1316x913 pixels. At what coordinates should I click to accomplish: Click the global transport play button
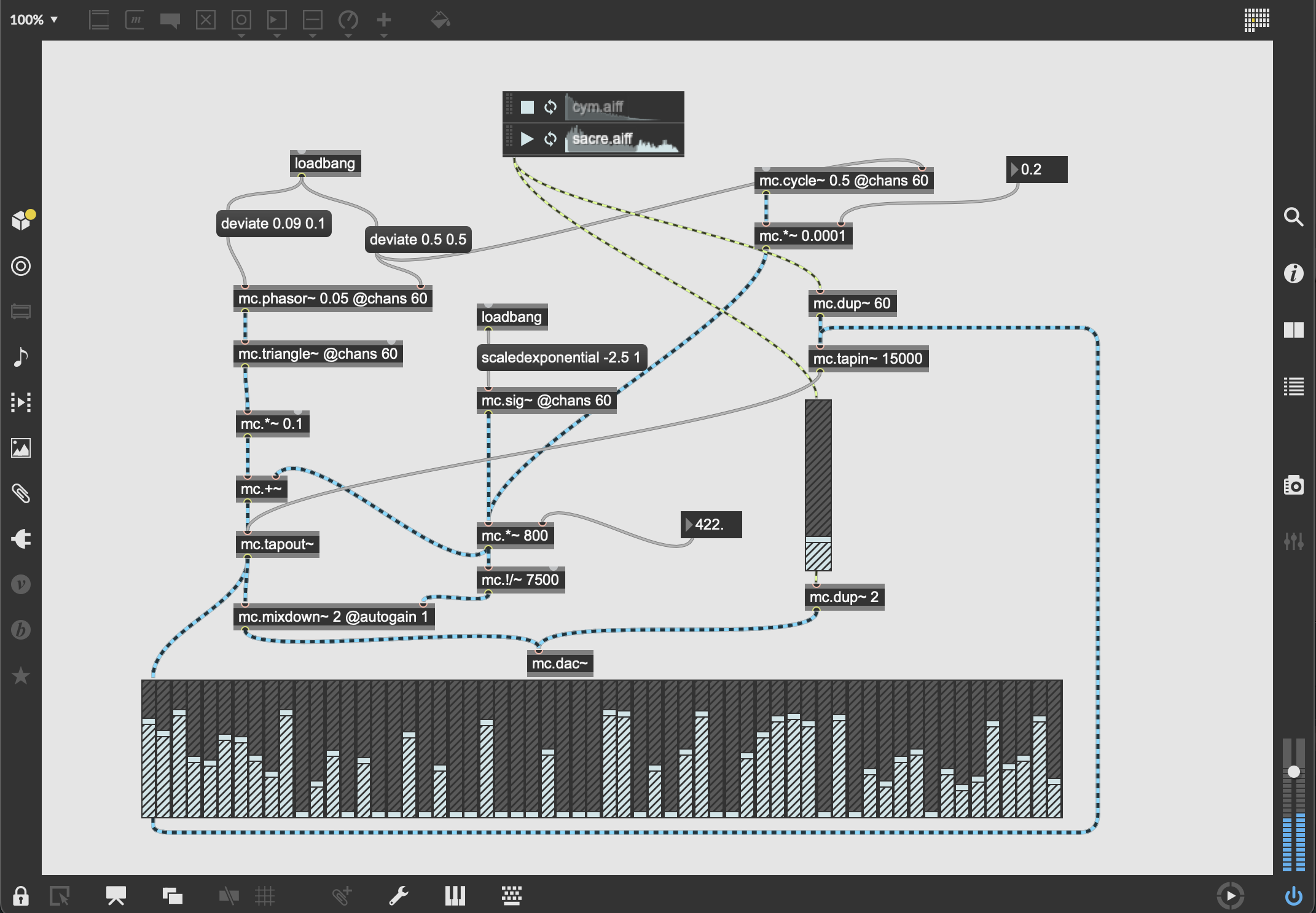(x=1231, y=896)
